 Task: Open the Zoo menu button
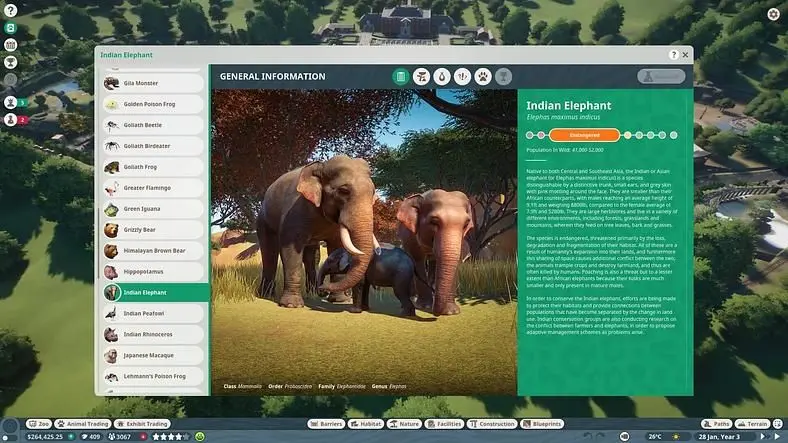(39, 424)
